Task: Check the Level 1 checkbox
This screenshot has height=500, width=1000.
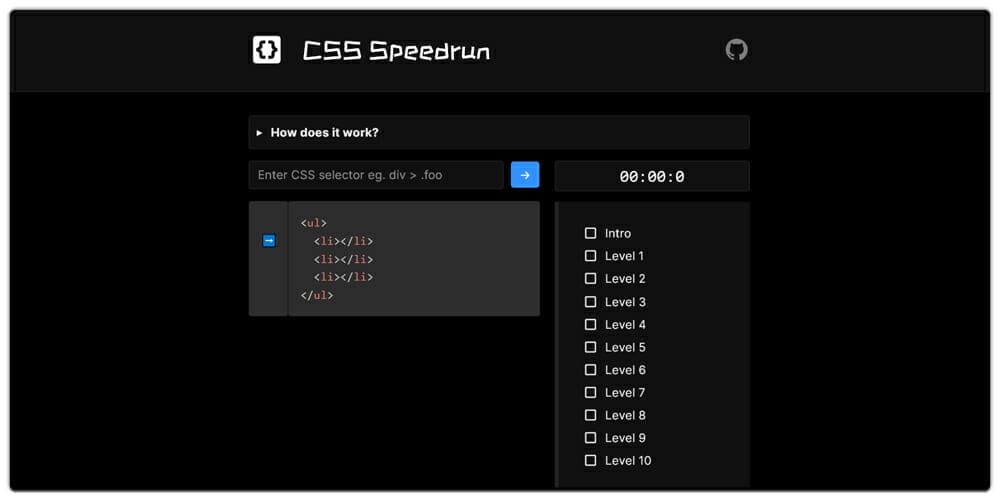Action: 591,256
